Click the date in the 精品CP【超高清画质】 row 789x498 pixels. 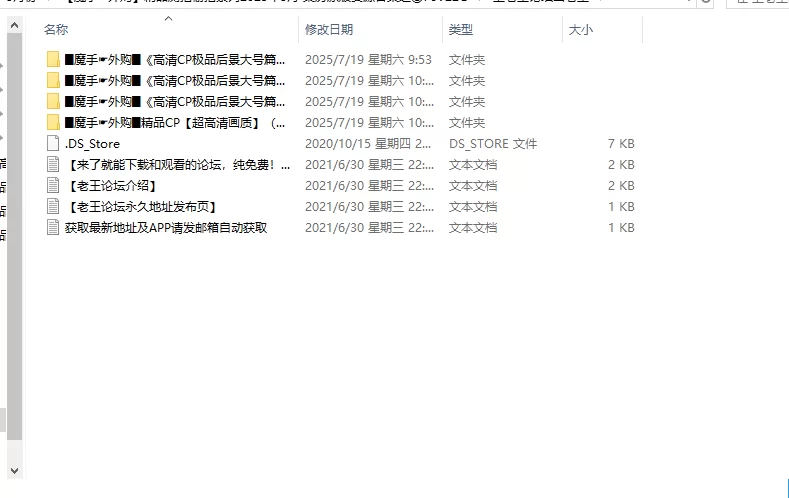point(369,123)
